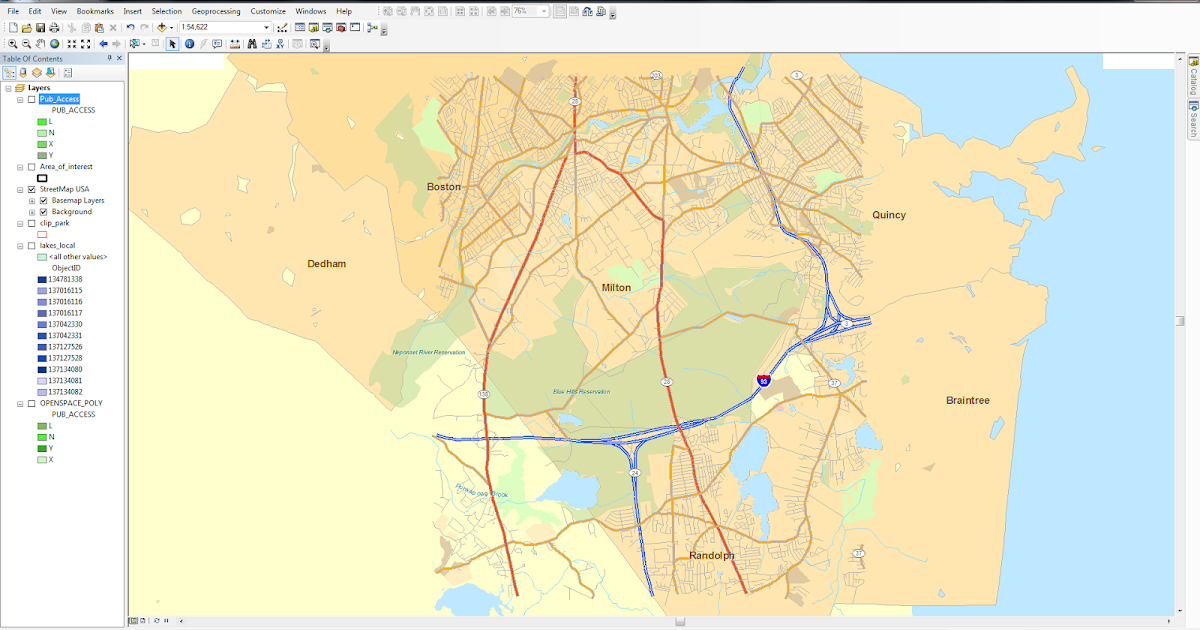1200x630 pixels.
Task: Click the Add Data icon
Action: coord(161,27)
